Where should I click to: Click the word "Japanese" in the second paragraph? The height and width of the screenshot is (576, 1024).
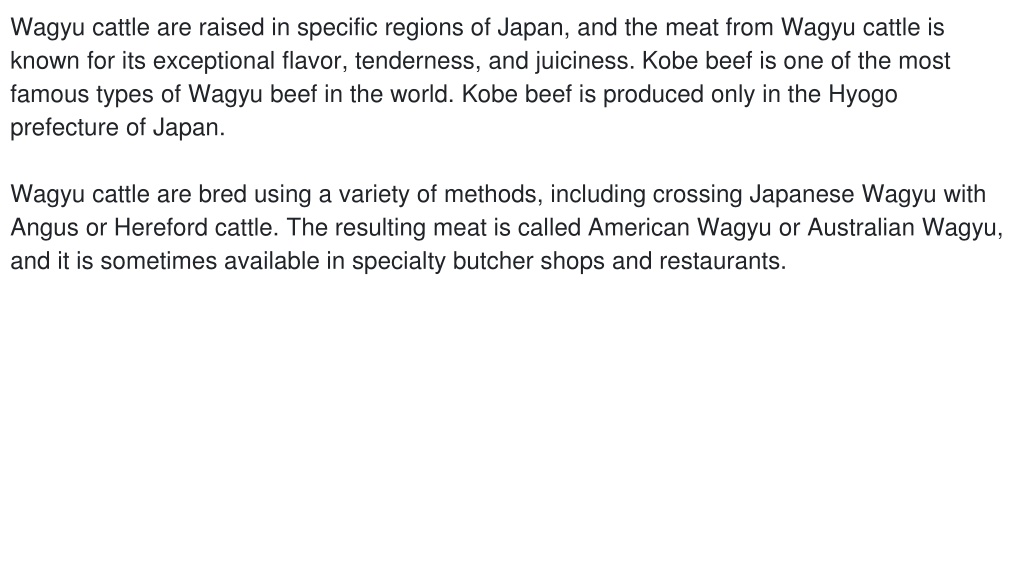pos(801,195)
